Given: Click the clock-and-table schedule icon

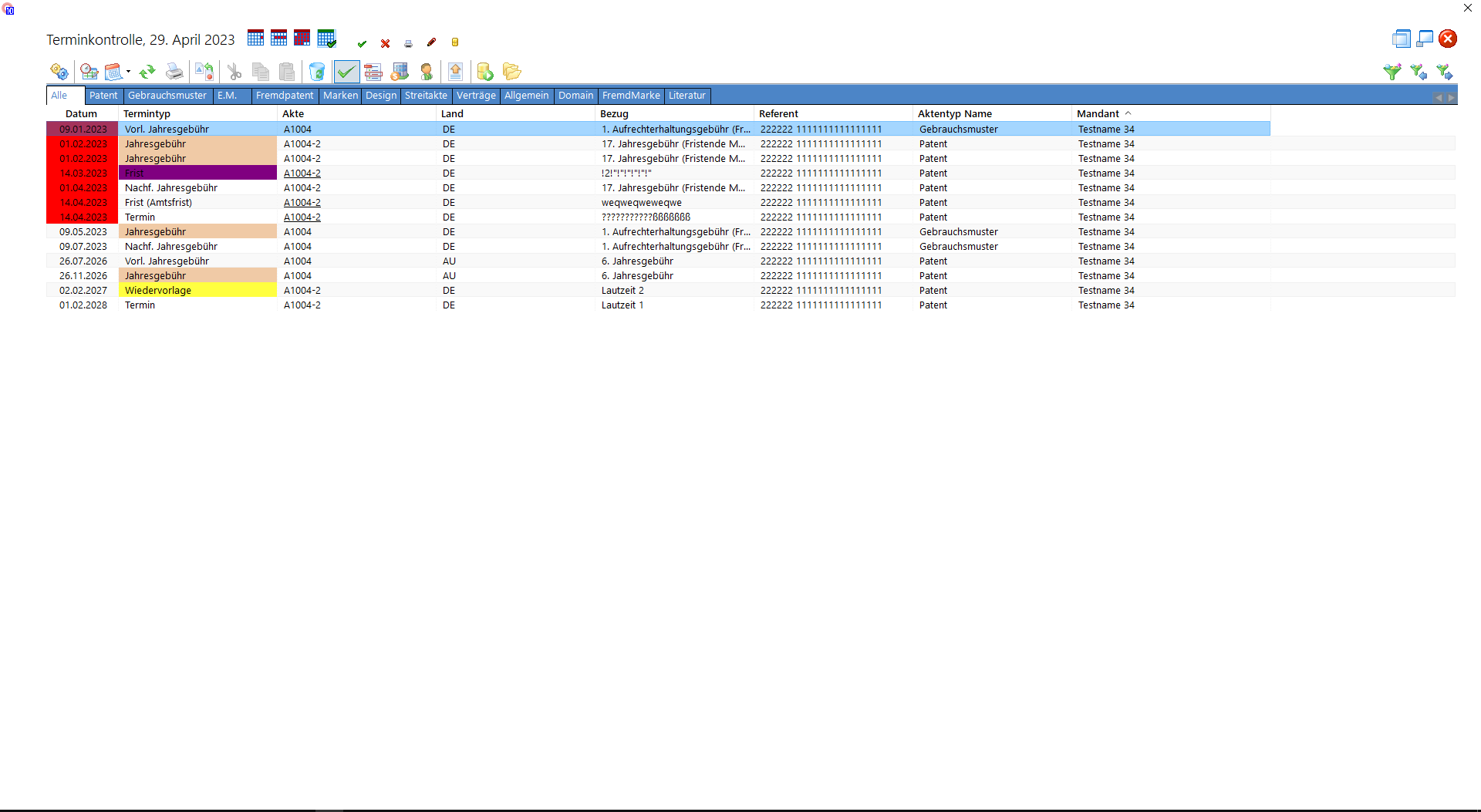Looking at the screenshot, I should 89,72.
